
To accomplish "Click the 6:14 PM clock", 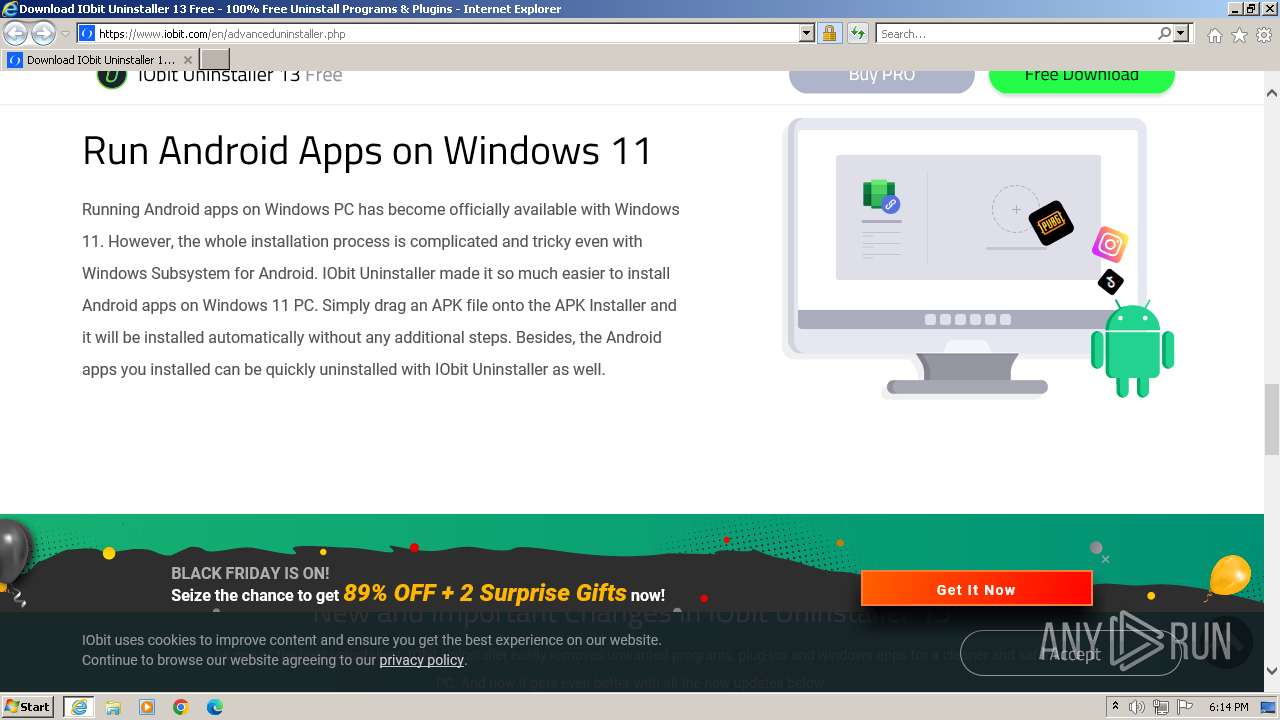I will [x=1229, y=707].
